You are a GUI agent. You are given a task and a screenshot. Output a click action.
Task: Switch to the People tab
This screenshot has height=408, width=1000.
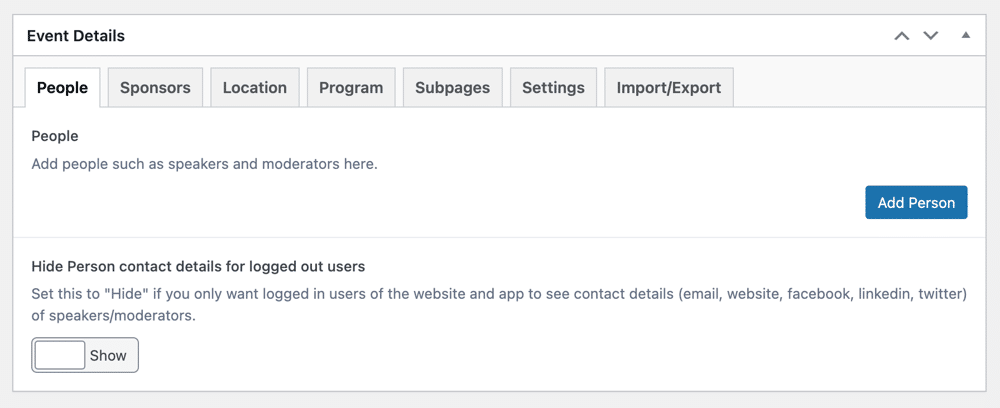tap(62, 87)
